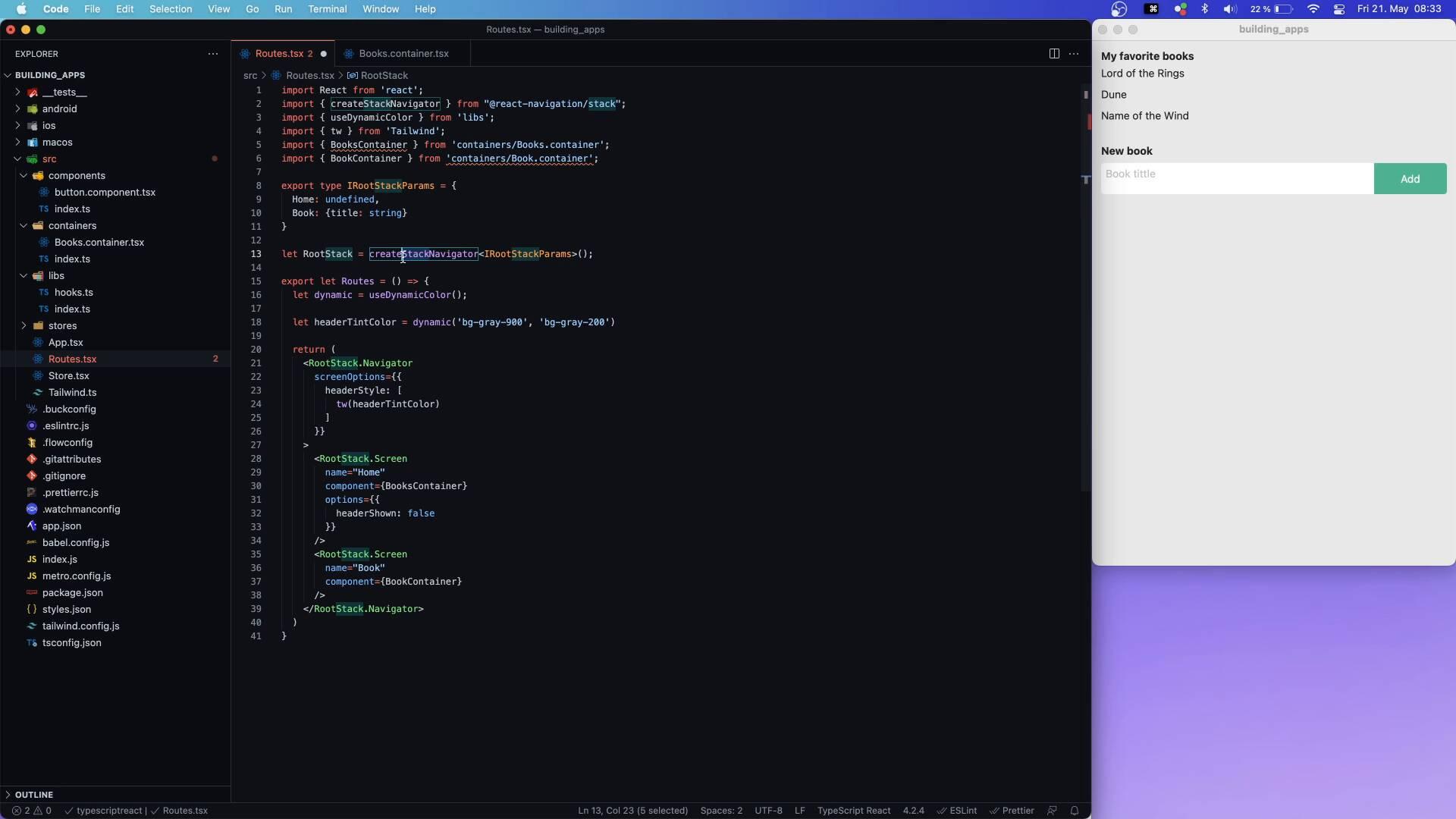Image resolution: width=1456 pixels, height=819 pixels.
Task: Click the More Actions ellipsis in editor
Action: 1074,54
